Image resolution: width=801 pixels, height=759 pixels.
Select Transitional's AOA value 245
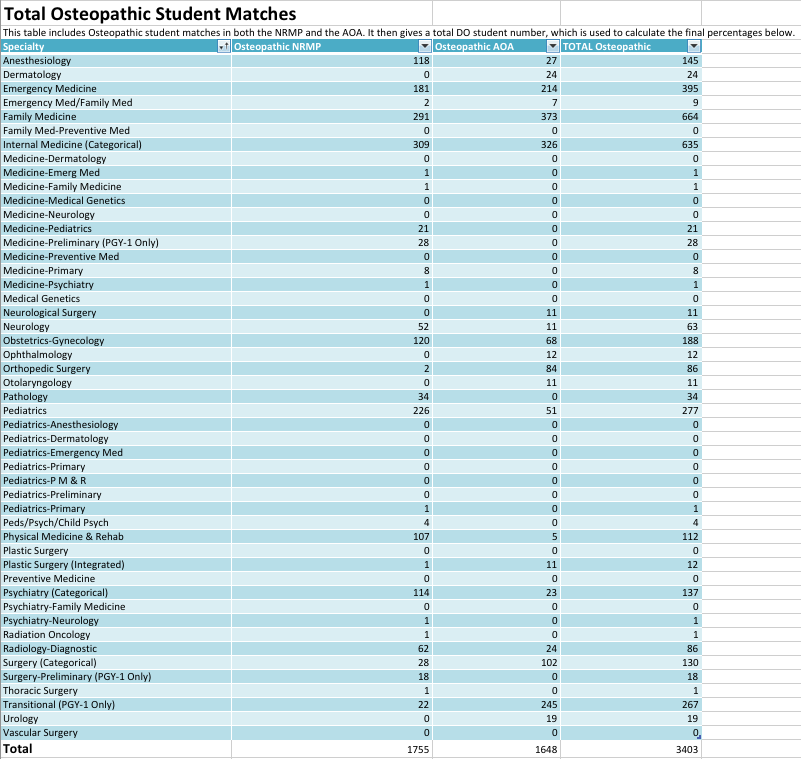[x=549, y=704]
